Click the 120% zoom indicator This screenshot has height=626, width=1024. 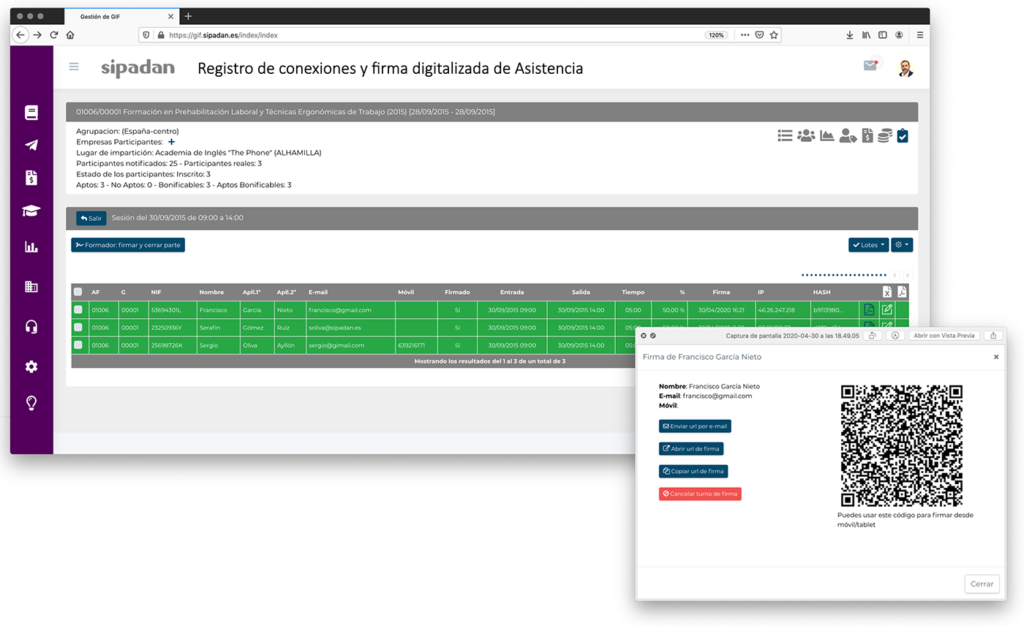tap(716, 35)
